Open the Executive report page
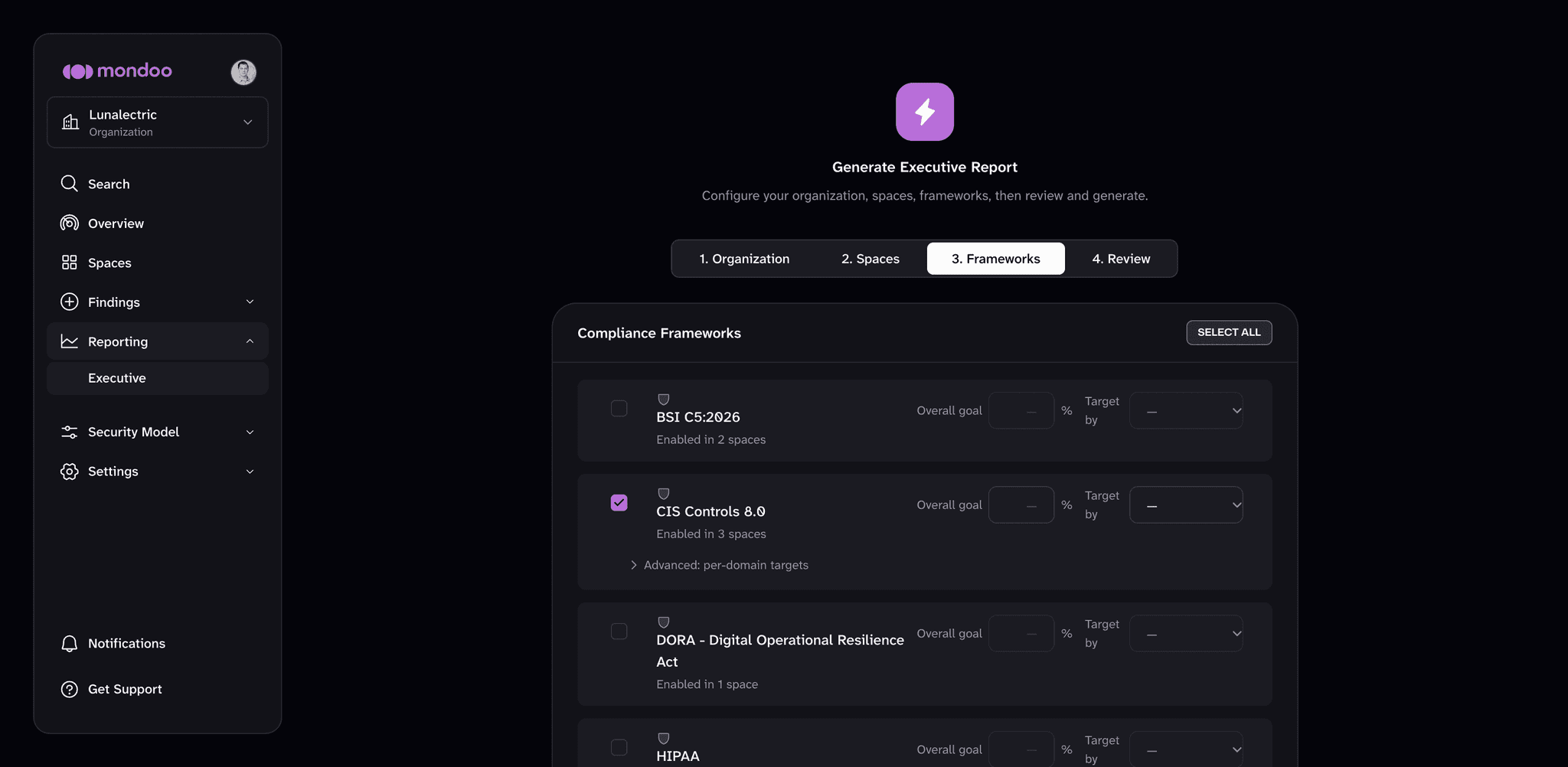 pyautogui.click(x=158, y=378)
